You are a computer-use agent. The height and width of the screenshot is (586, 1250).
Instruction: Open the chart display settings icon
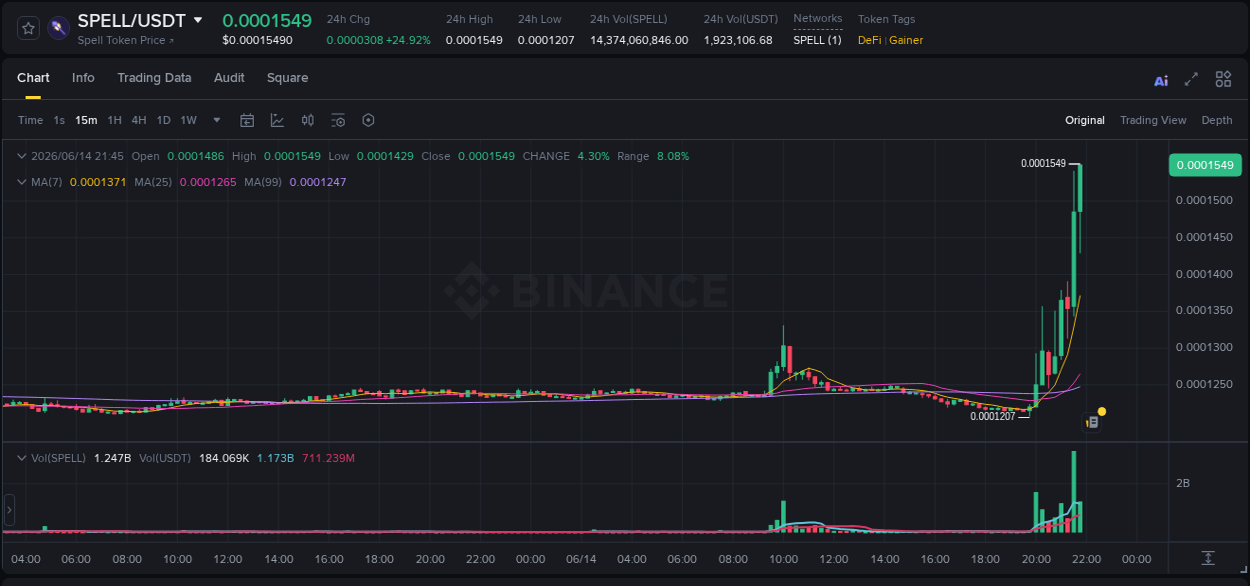point(338,120)
